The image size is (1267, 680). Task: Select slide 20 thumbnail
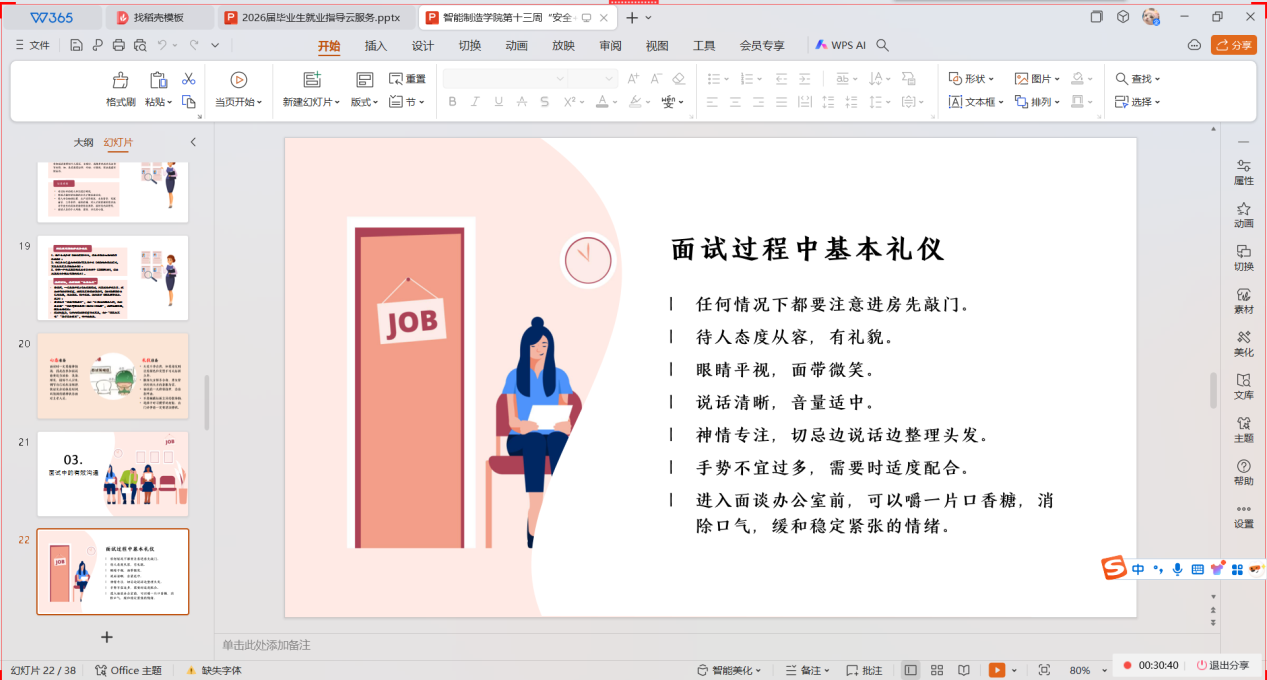point(112,376)
